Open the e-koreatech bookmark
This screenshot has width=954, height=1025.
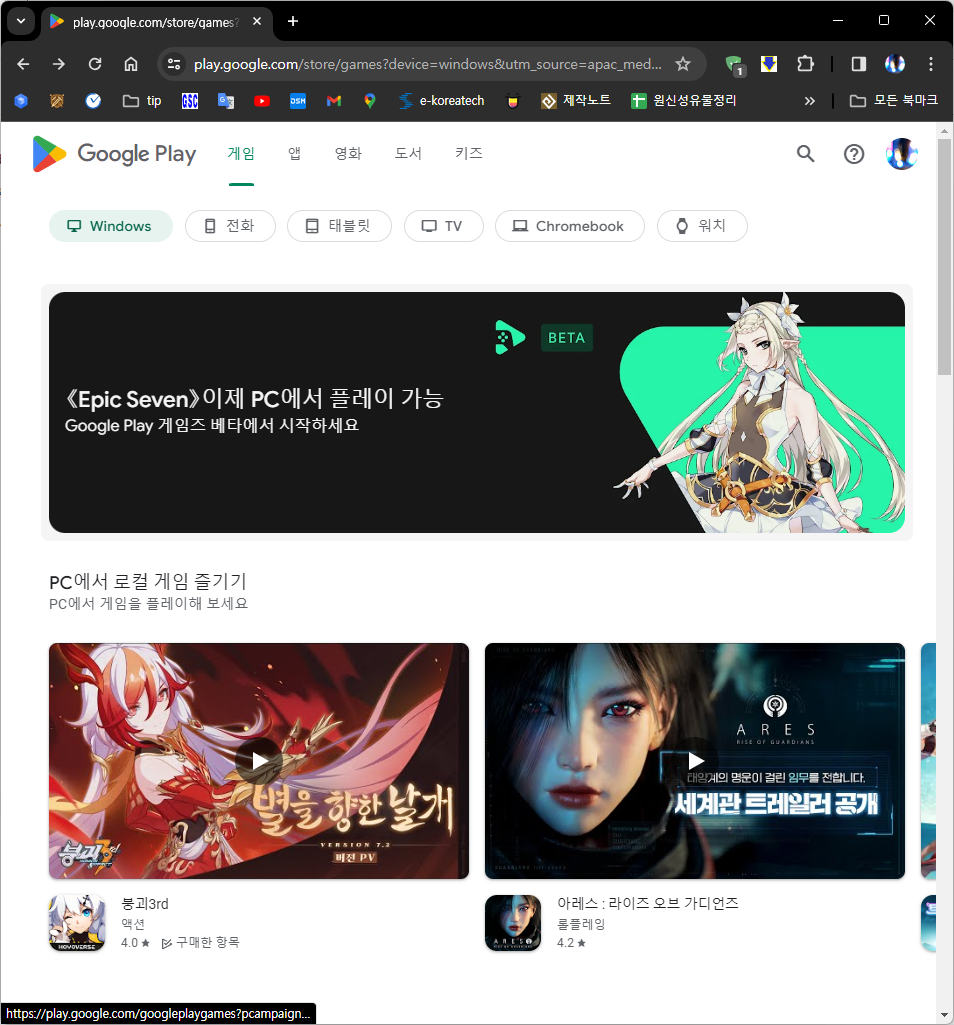point(441,101)
